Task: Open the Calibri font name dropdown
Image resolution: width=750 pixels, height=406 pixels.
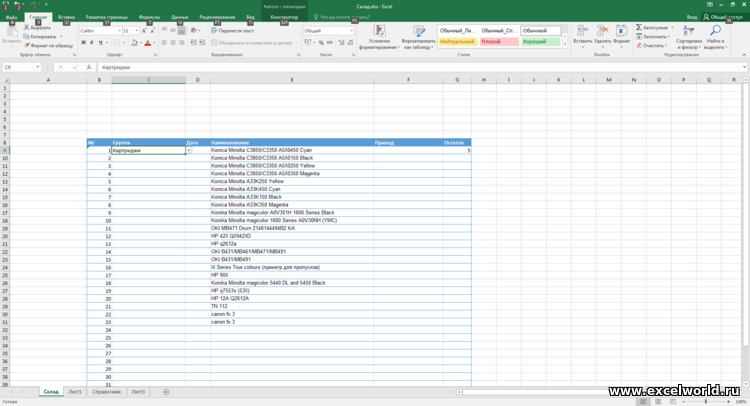Action: coord(119,31)
